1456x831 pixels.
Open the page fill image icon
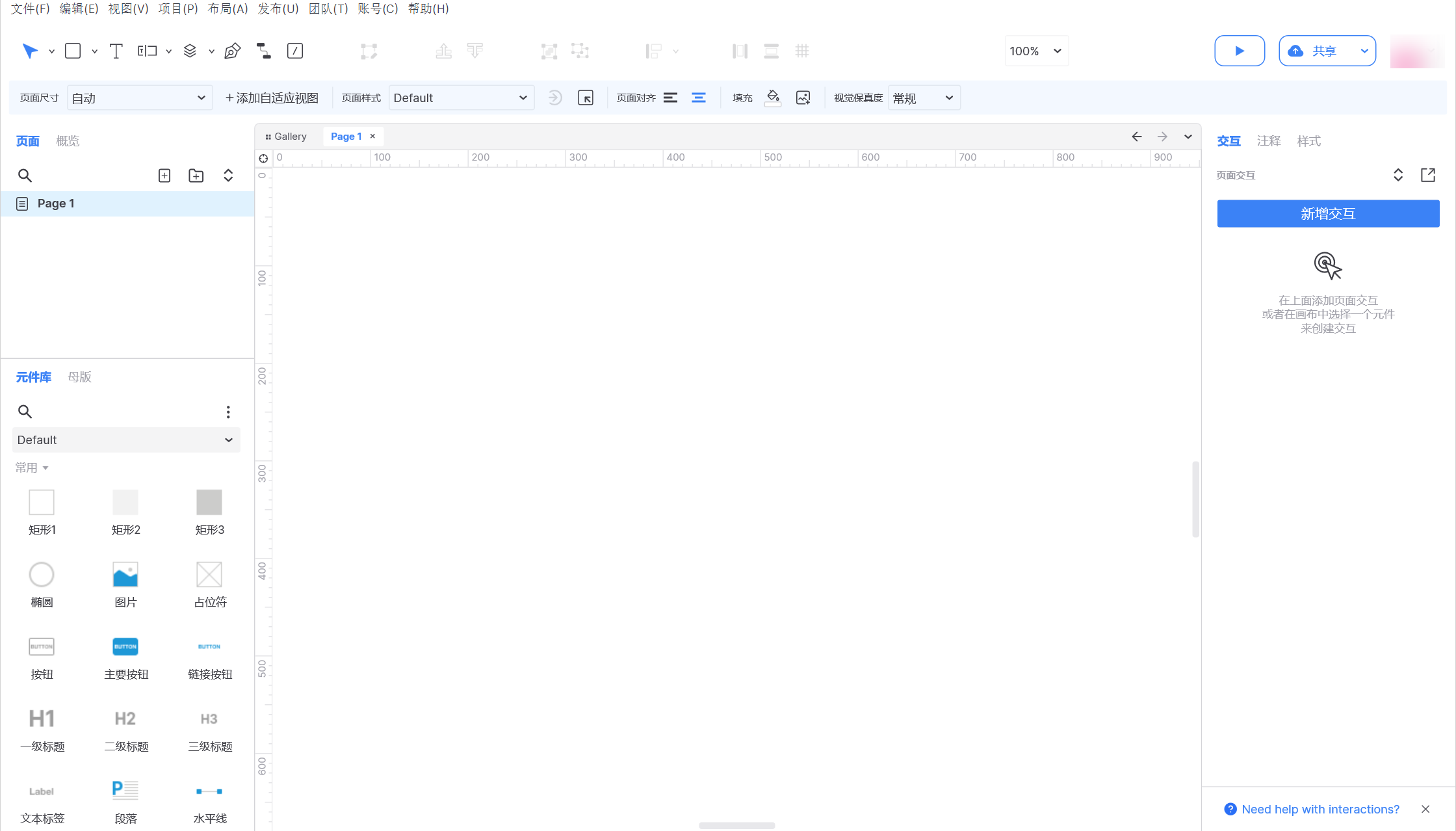click(x=803, y=98)
